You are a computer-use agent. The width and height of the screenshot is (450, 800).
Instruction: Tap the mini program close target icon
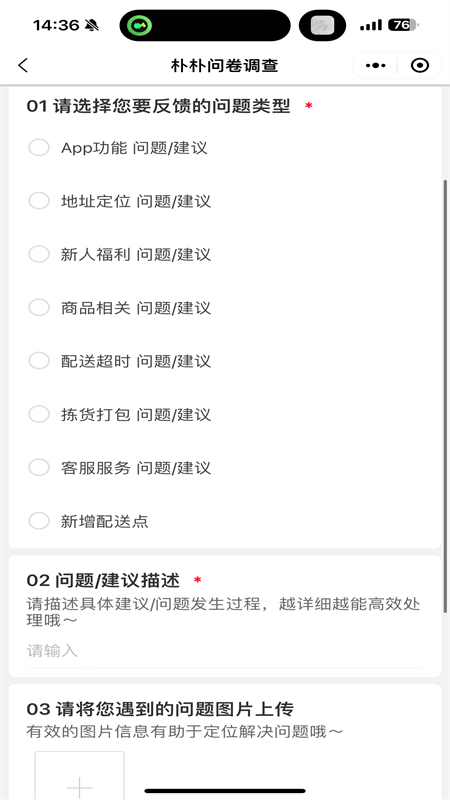[420, 65]
